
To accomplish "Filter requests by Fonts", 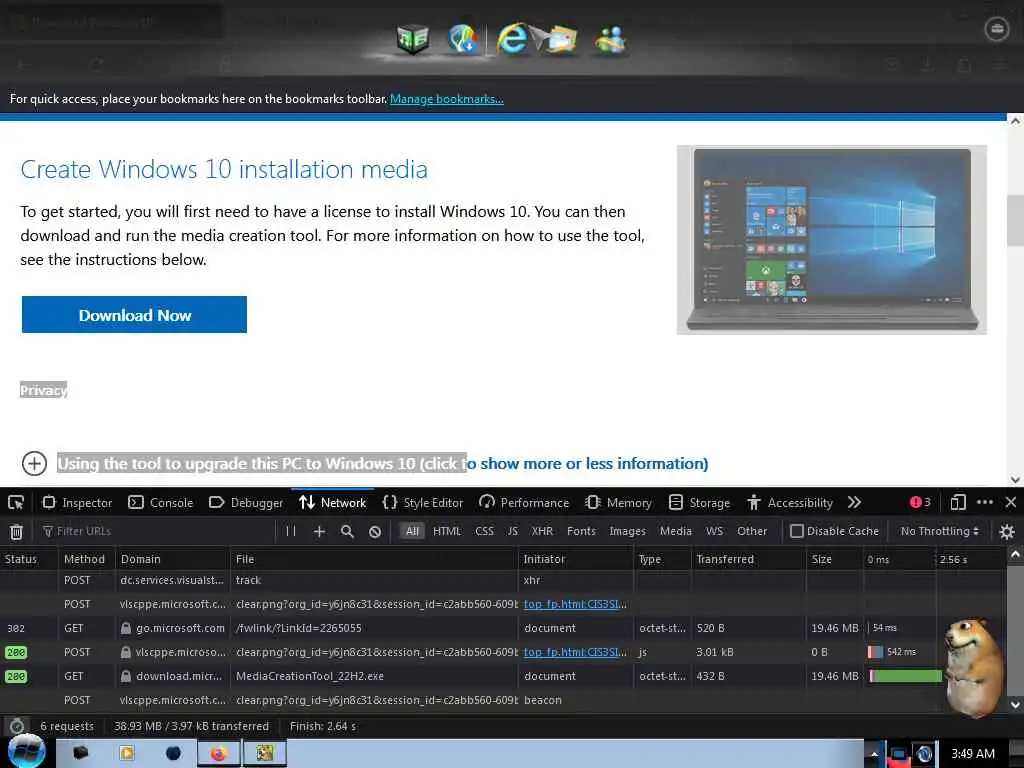I will click(x=581, y=531).
